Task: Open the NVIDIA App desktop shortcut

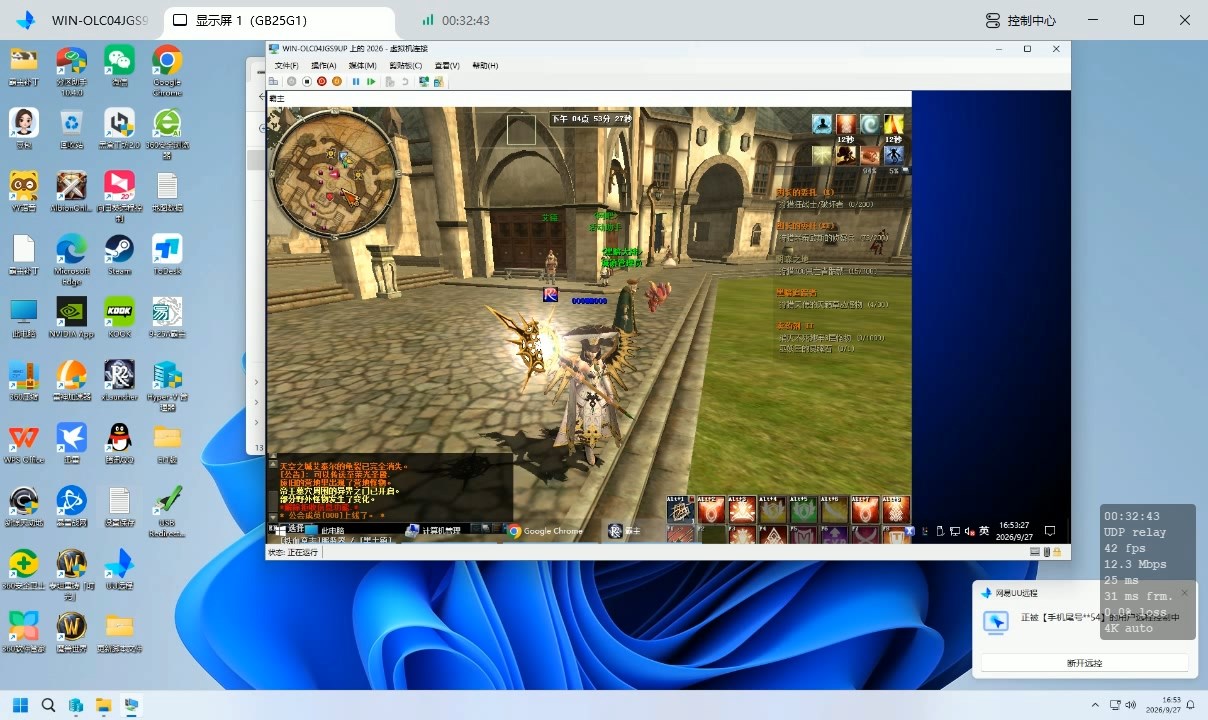Action: pyautogui.click(x=71, y=316)
